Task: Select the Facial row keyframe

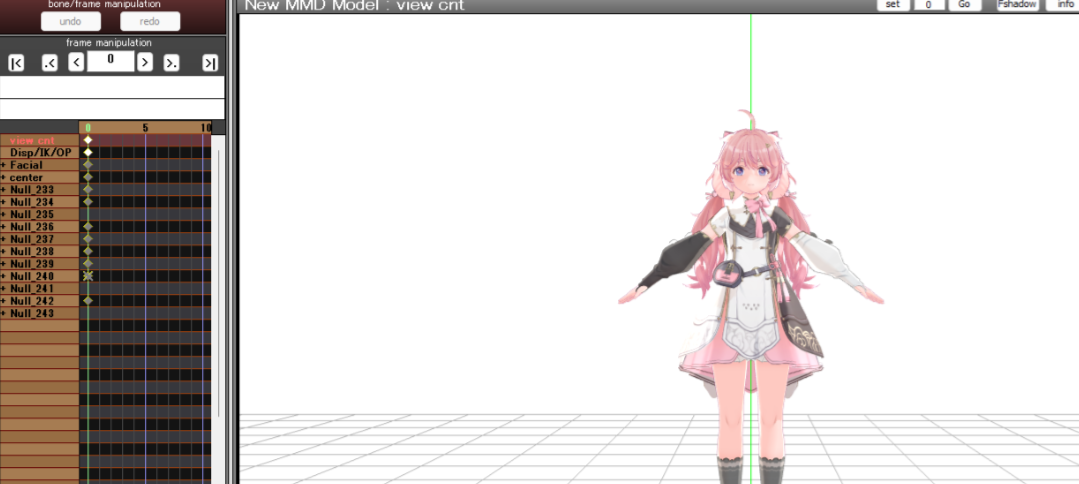Action: pyautogui.click(x=88, y=165)
